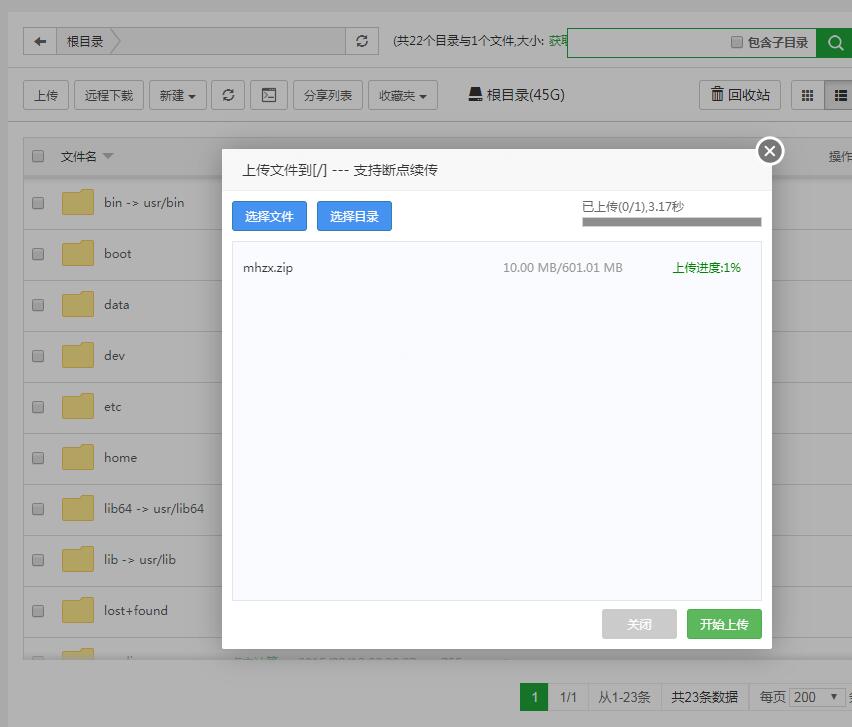Click 根目录 breadcrumb in path bar
852x727 pixels.
pos(85,41)
